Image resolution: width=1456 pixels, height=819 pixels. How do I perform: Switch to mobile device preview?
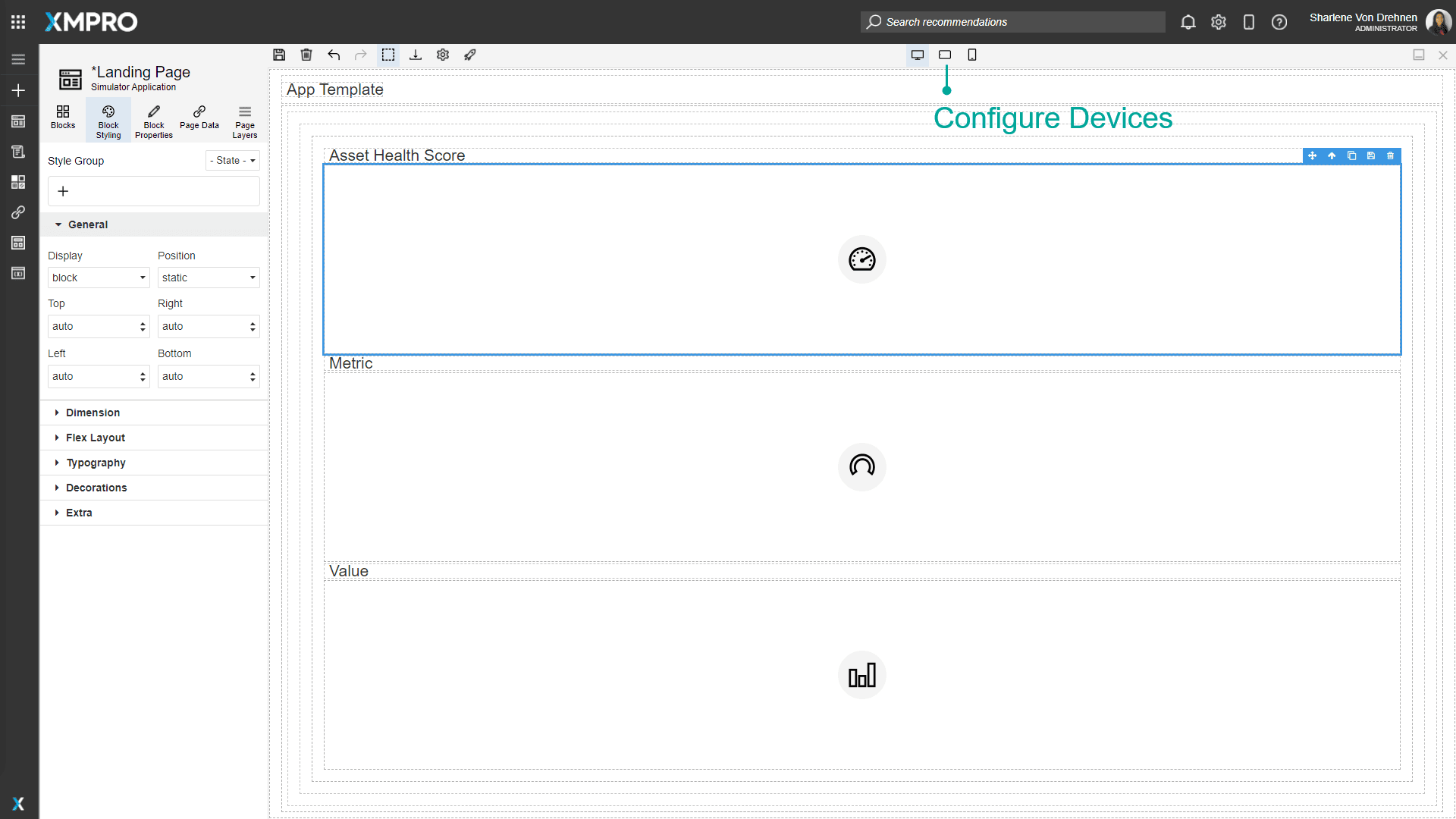972,55
